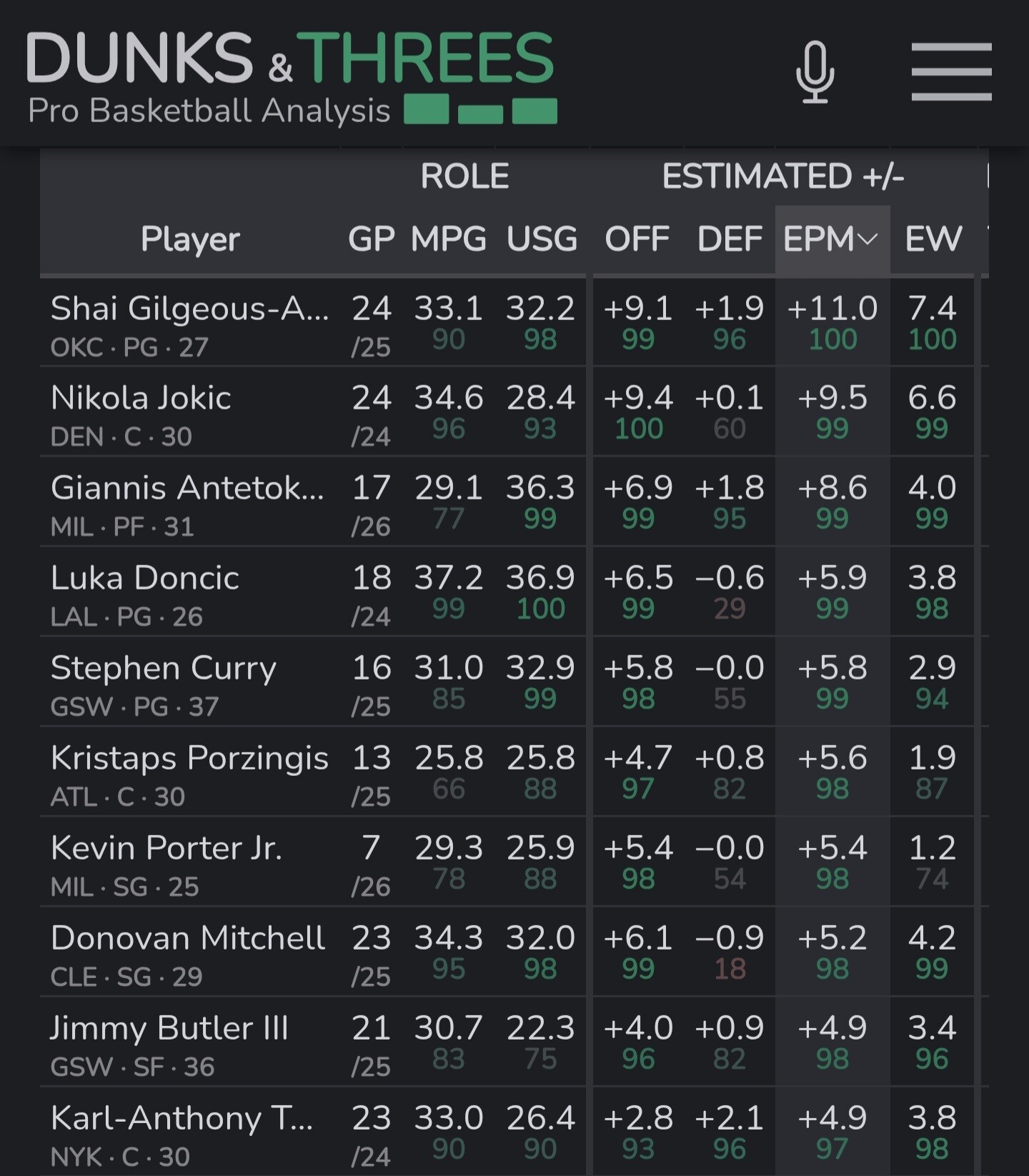Click the green bar-chart logo graphic
The image size is (1029, 1176).
pyautogui.click(x=480, y=110)
